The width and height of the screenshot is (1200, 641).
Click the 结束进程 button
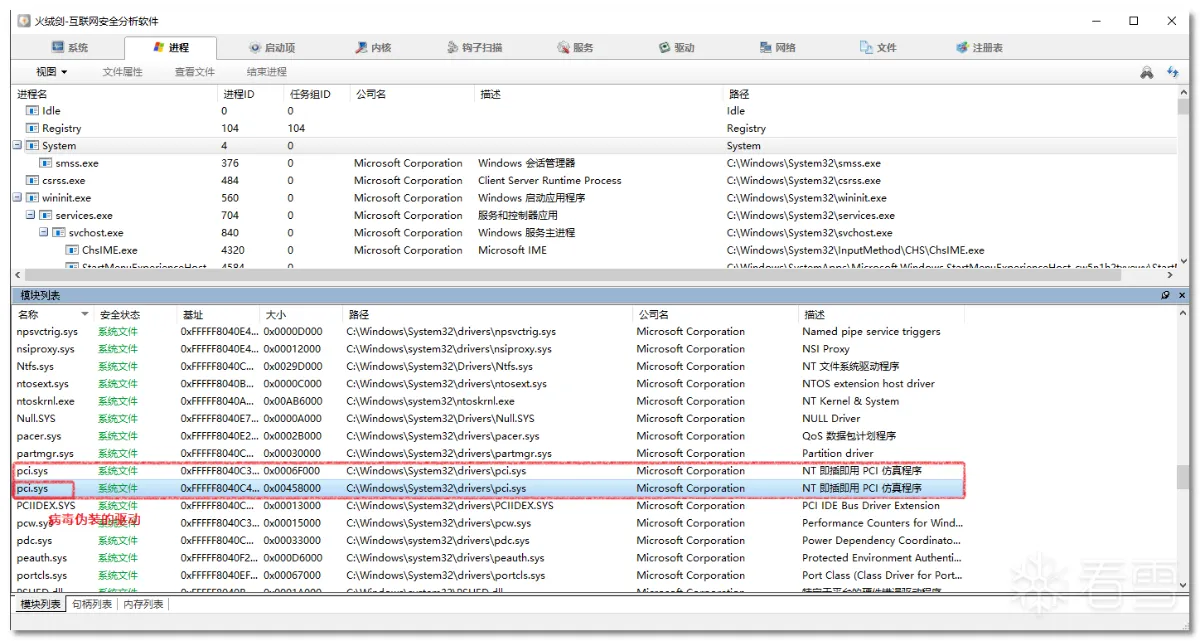[267, 72]
